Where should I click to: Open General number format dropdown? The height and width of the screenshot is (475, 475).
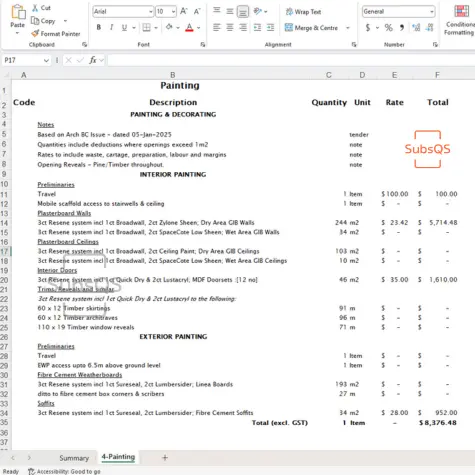(432, 12)
